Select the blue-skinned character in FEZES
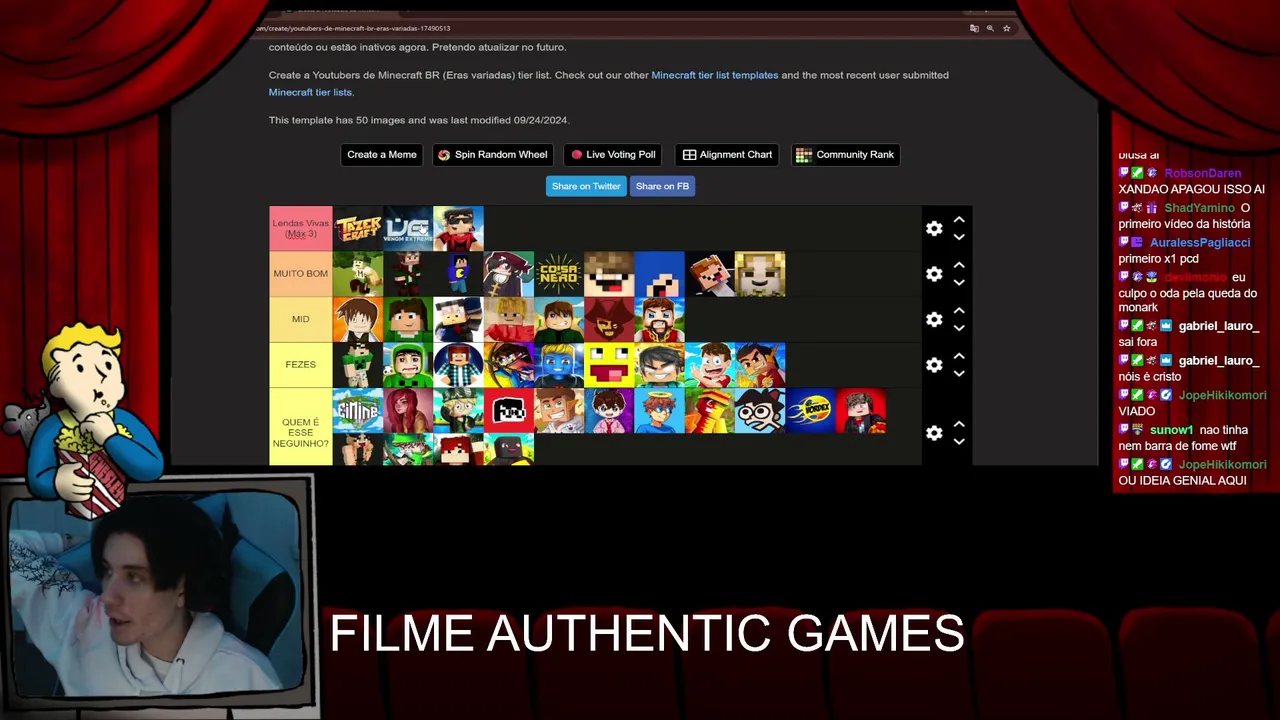This screenshot has width=1280, height=720. tap(559, 365)
